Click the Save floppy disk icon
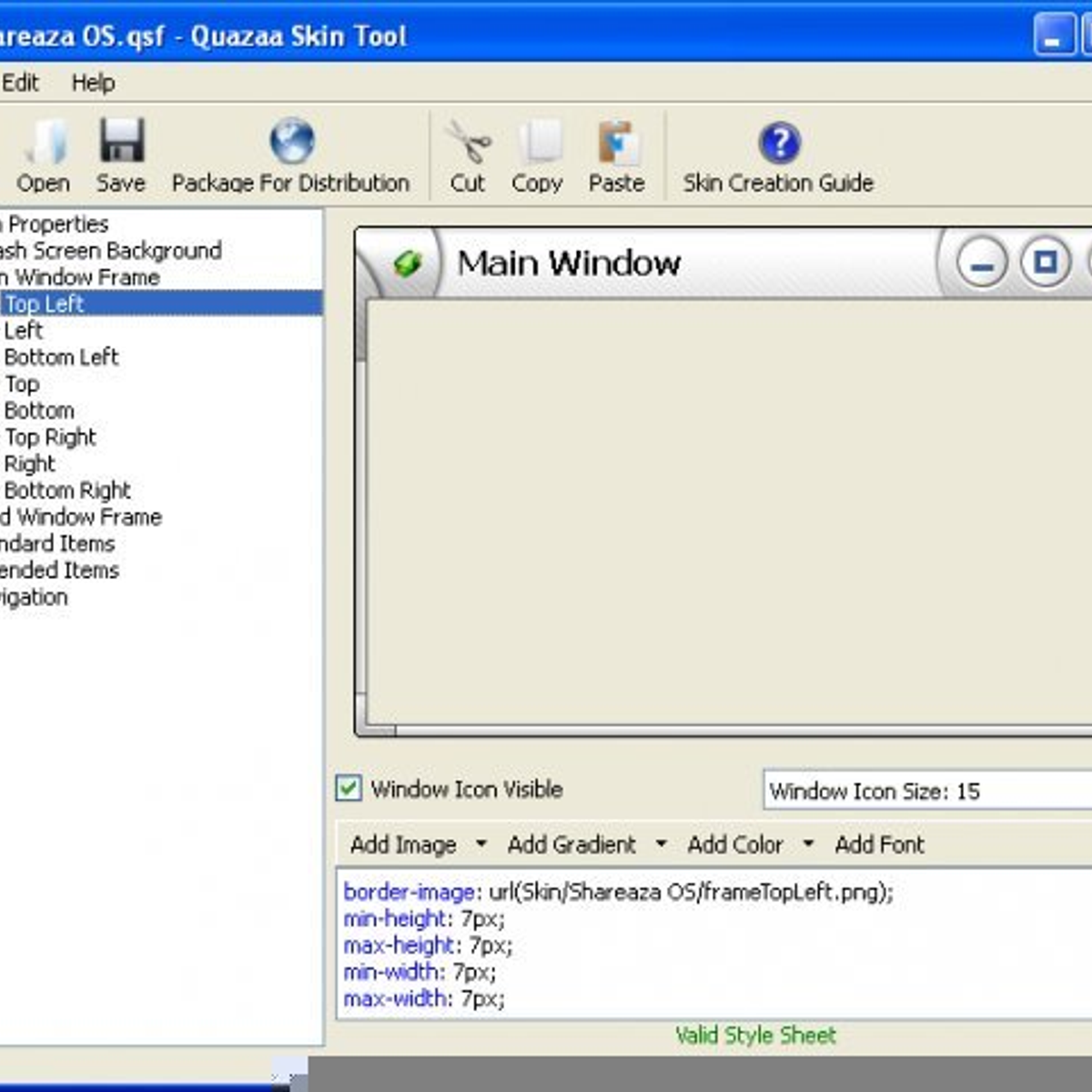Screen dimensions: 1092x1092 point(121,141)
